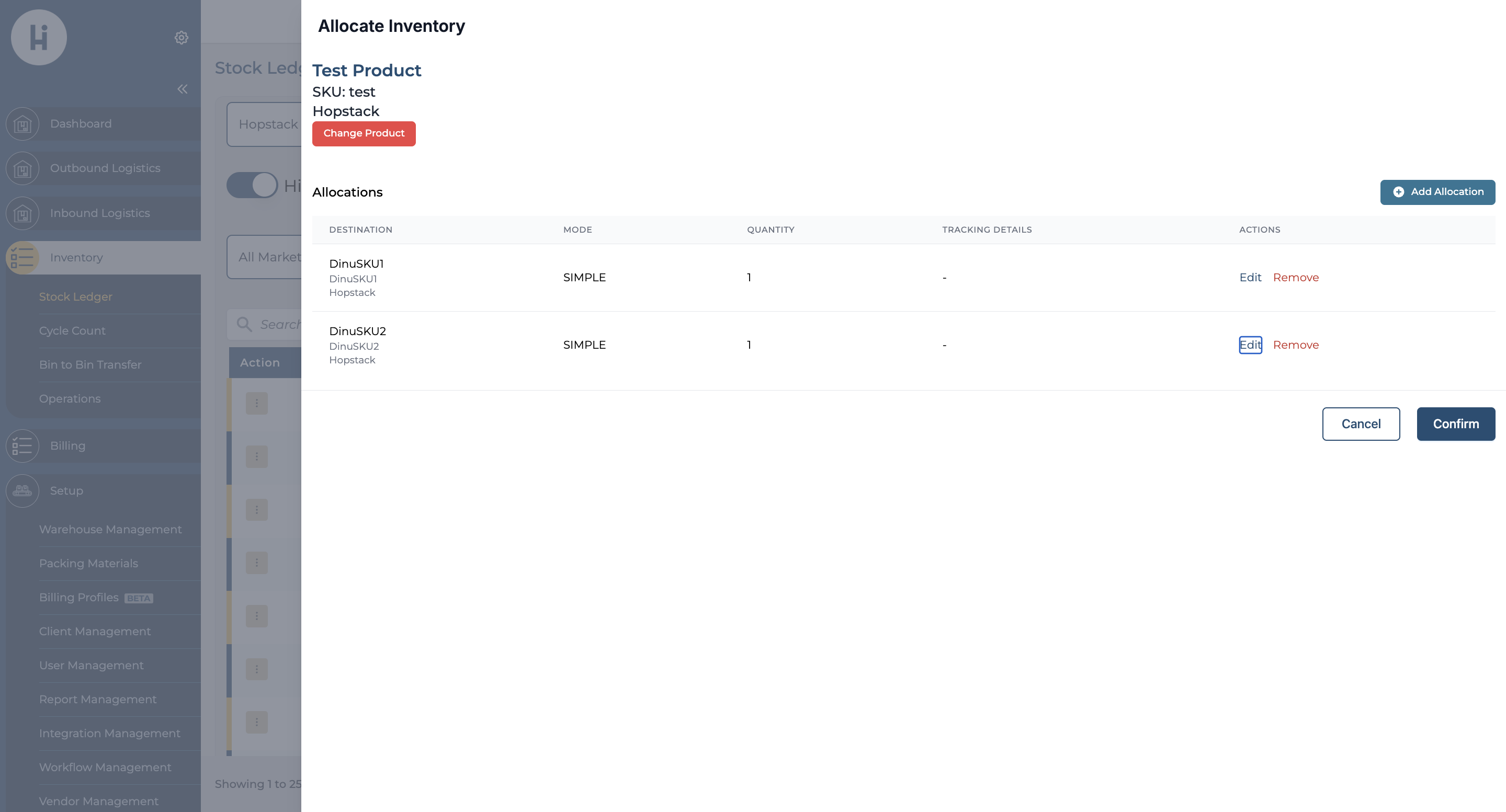1506x812 pixels.
Task: Click the Outbound Logistics sidebar icon
Action: [22, 169]
